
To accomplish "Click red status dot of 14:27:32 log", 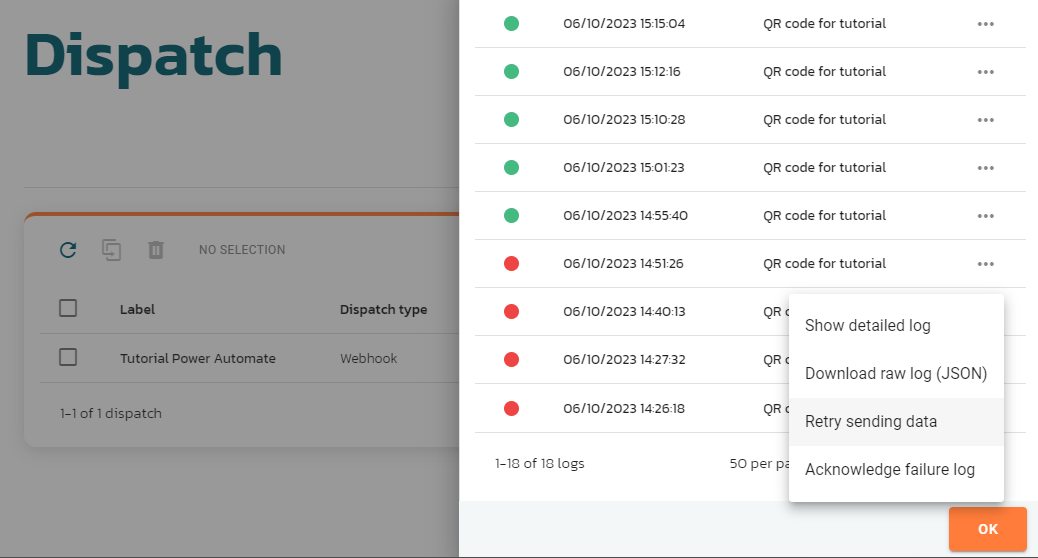I will 511,359.
